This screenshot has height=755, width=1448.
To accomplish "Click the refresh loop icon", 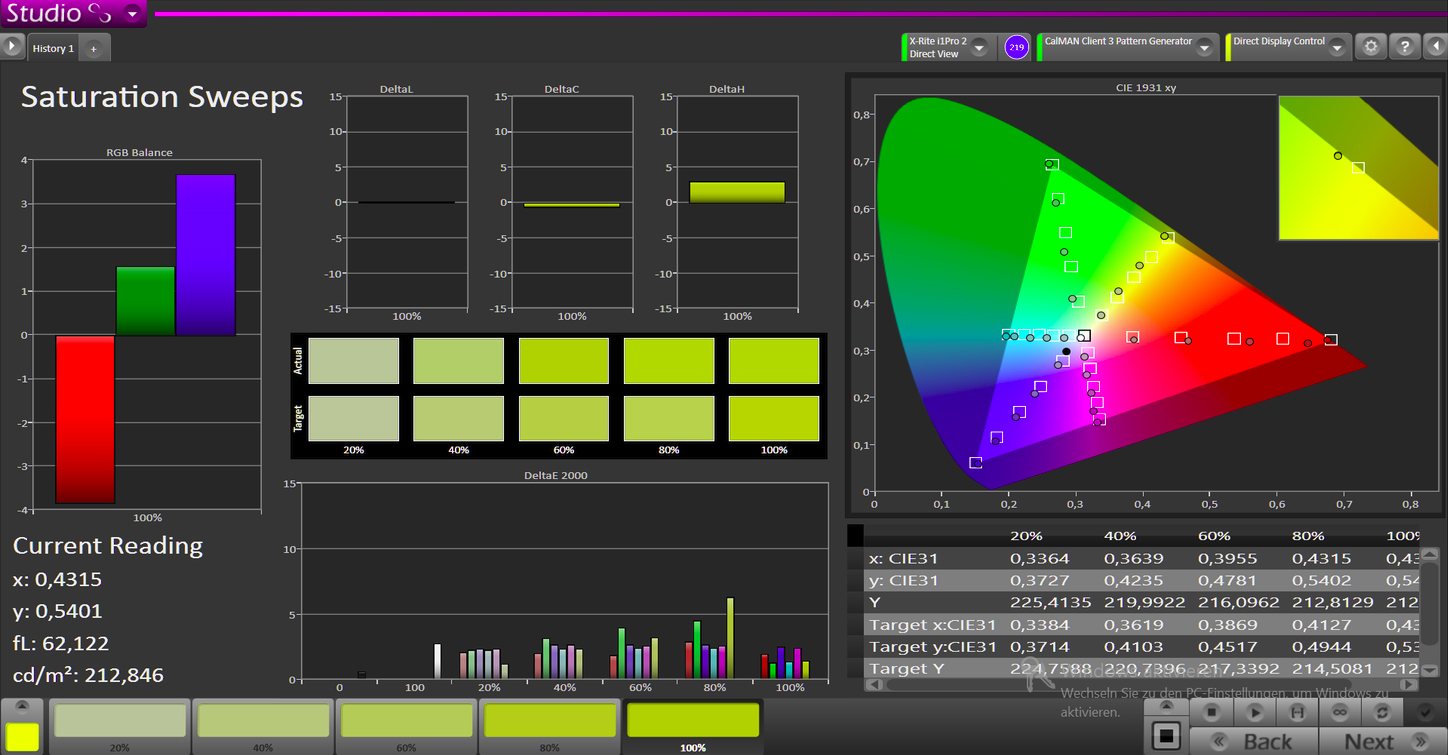I will point(1383,713).
